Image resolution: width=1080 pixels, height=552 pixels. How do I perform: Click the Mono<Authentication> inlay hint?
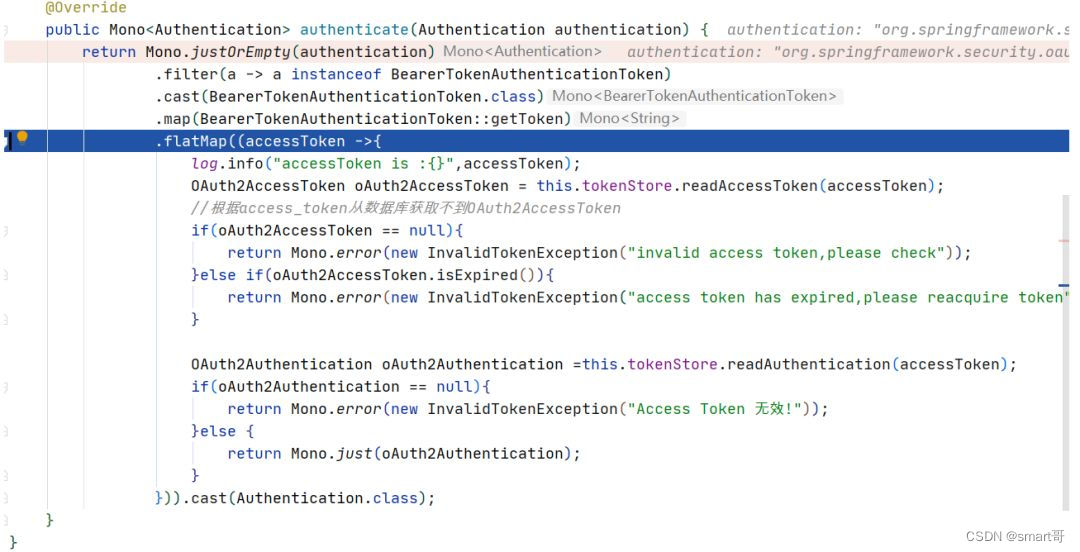522,52
